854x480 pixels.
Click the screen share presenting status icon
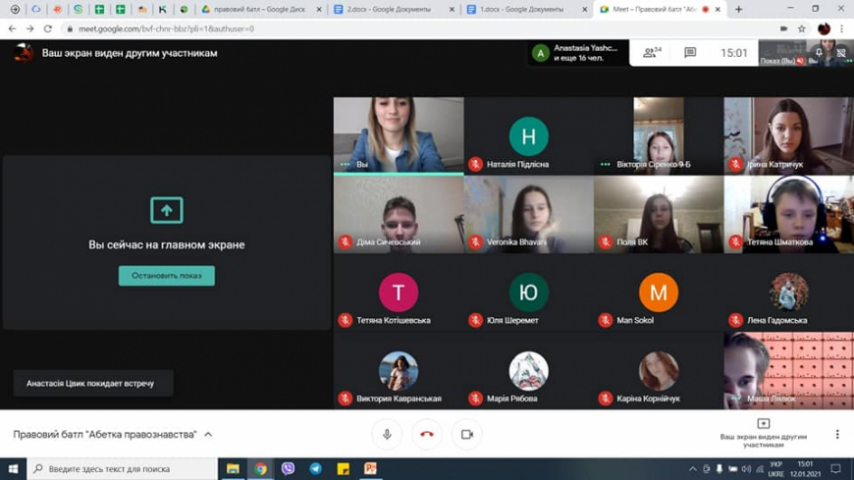[x=763, y=425]
